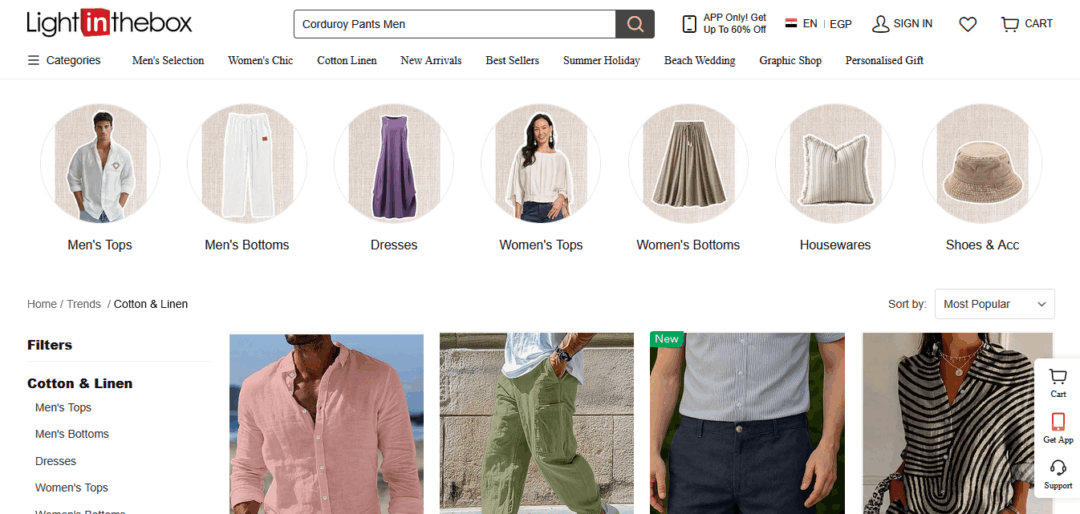Screen dimensions: 1080x514
Task: Click the search box with Corduroy Pants Men
Action: pyautogui.click(x=455, y=24)
